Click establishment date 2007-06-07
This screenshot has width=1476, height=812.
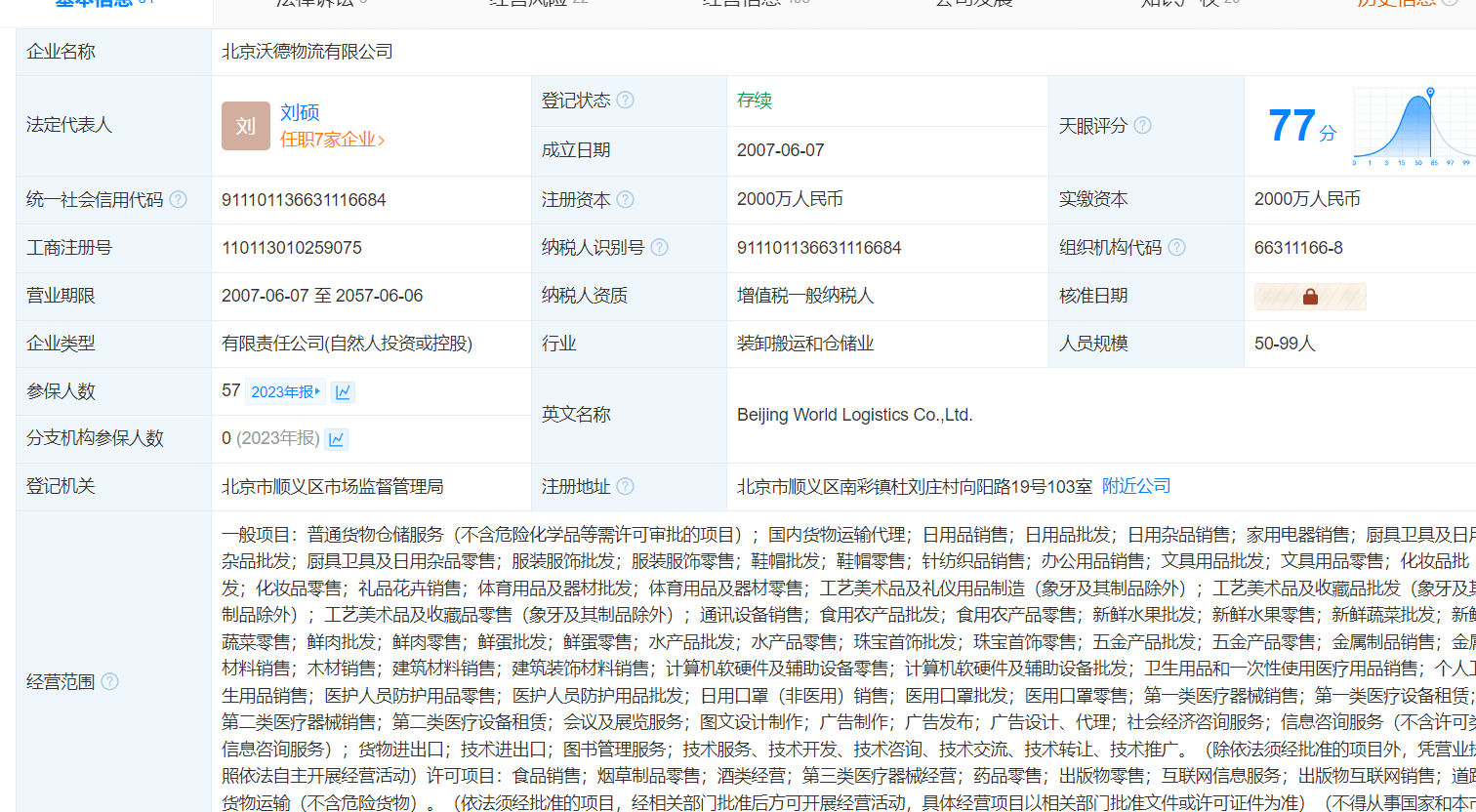[781, 150]
